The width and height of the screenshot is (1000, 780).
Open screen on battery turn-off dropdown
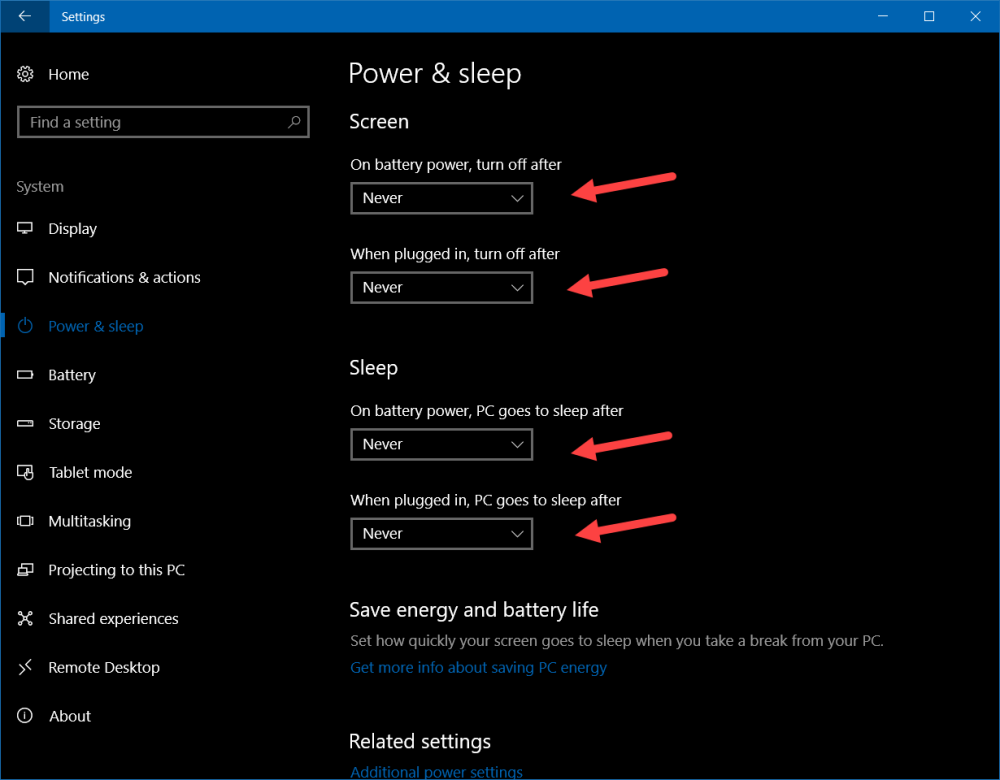(x=441, y=198)
